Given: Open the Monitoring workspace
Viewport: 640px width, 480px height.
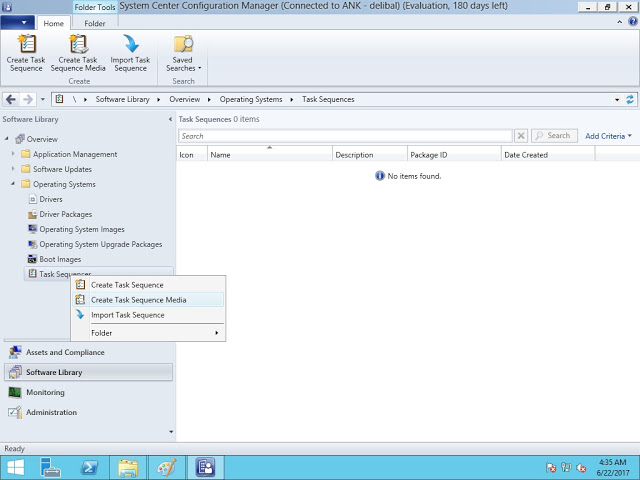Looking at the screenshot, I should [x=45, y=392].
